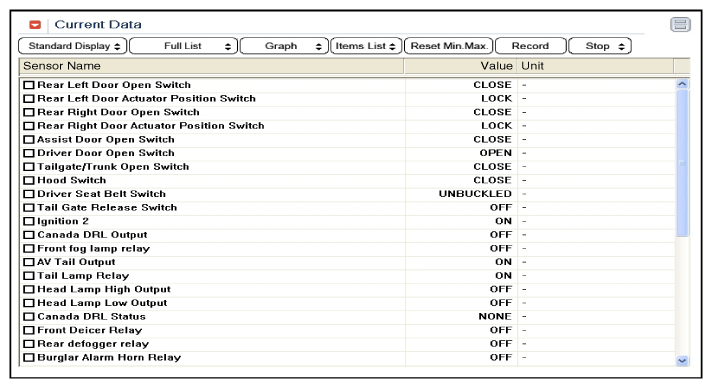Start recording with the Record button

click(x=531, y=46)
